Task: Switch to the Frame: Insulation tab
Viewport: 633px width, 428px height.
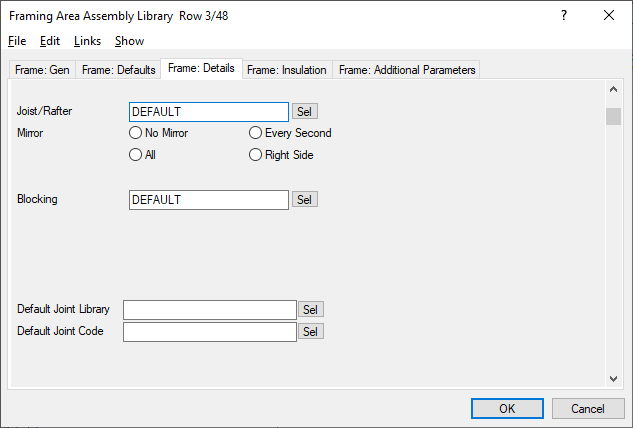Action: (287, 70)
